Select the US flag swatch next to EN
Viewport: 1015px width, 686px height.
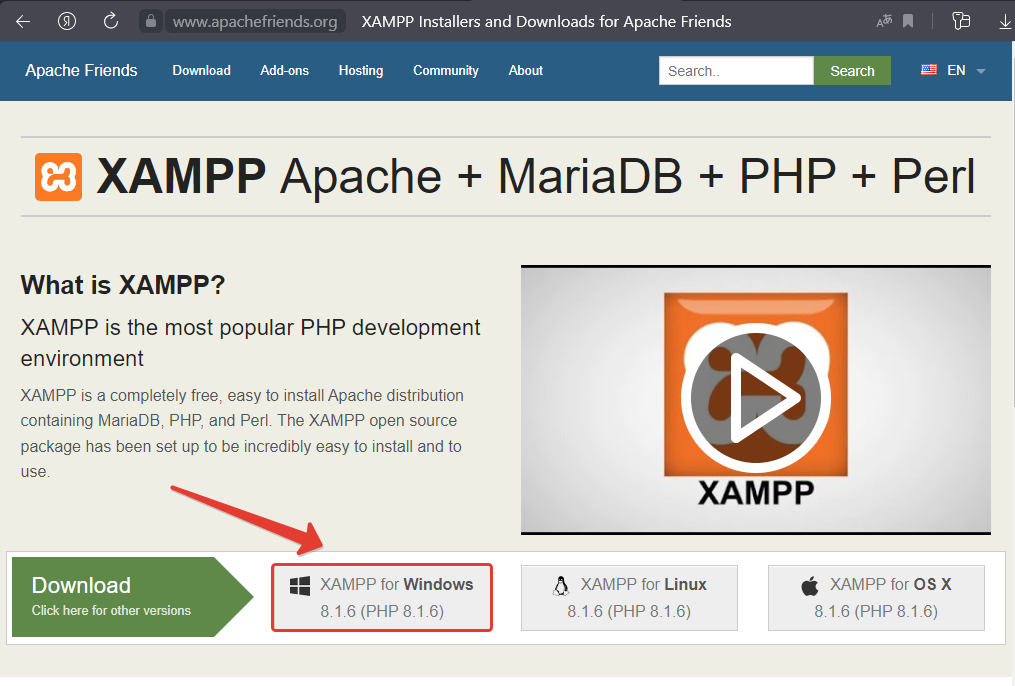point(929,70)
